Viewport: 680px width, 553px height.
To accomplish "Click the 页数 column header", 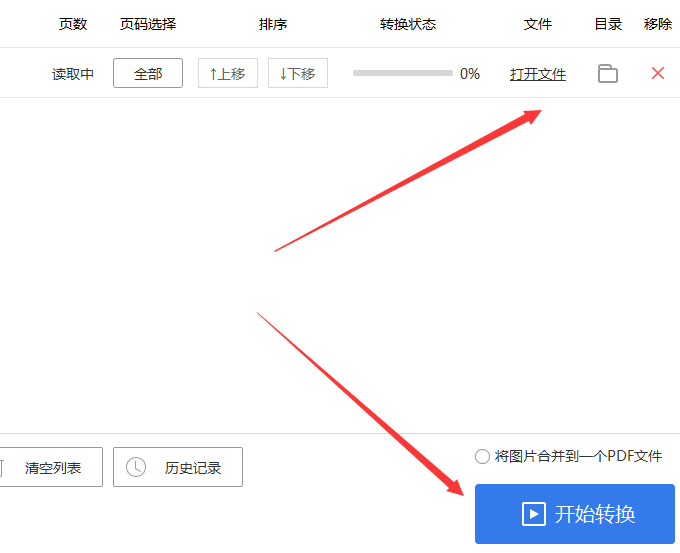I will 73,24.
